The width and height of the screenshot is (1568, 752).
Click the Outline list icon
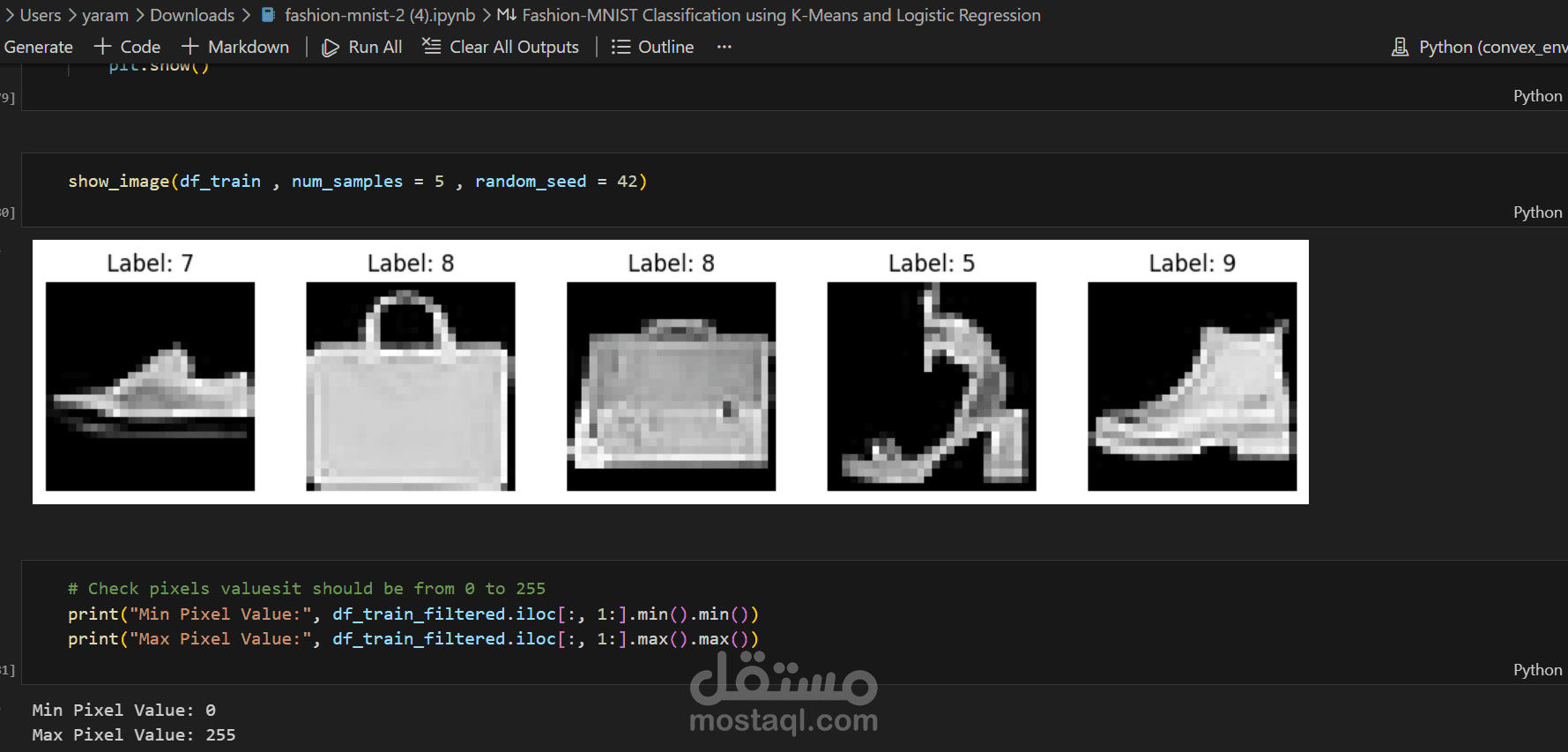click(621, 47)
